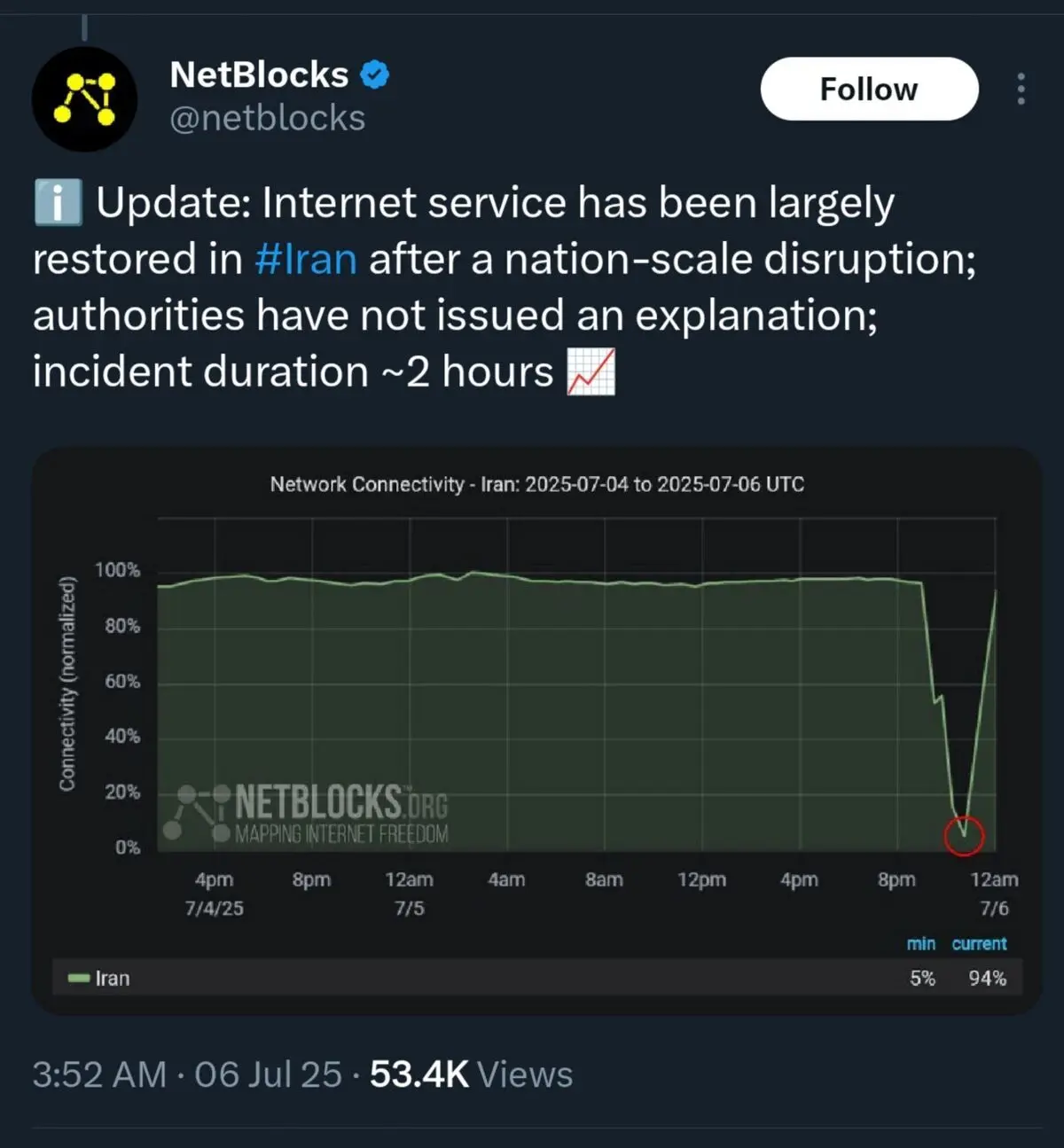Click the green Iran legend color marker
This screenshot has height=1148, width=1064.
79,979
